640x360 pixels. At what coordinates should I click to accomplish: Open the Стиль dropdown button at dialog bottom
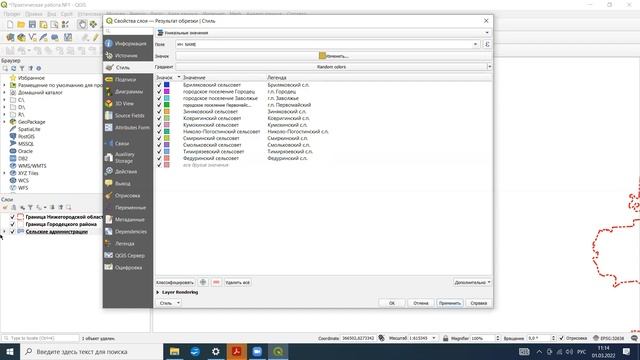click(x=169, y=303)
